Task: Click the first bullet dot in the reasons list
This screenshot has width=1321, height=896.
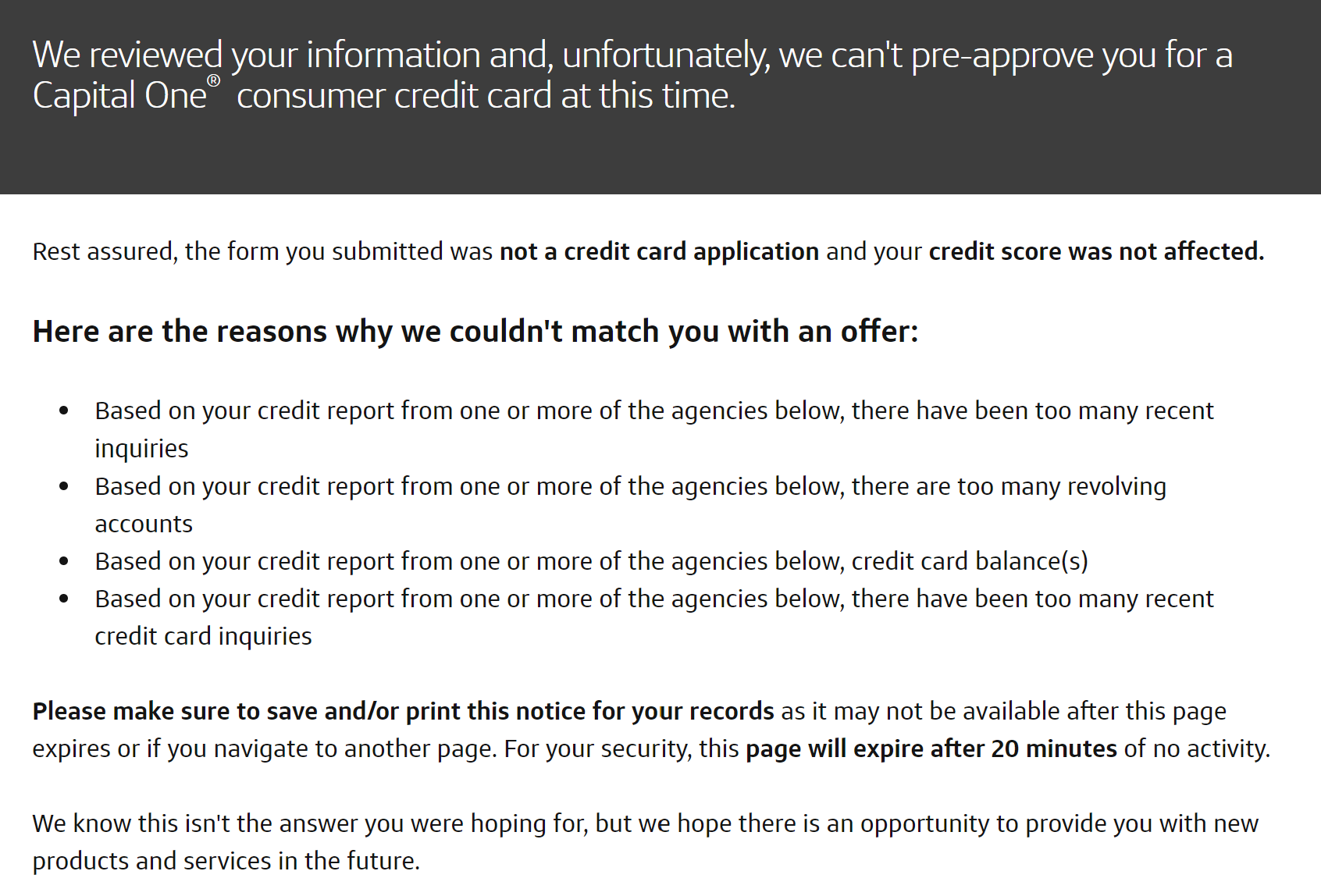Action: [64, 411]
